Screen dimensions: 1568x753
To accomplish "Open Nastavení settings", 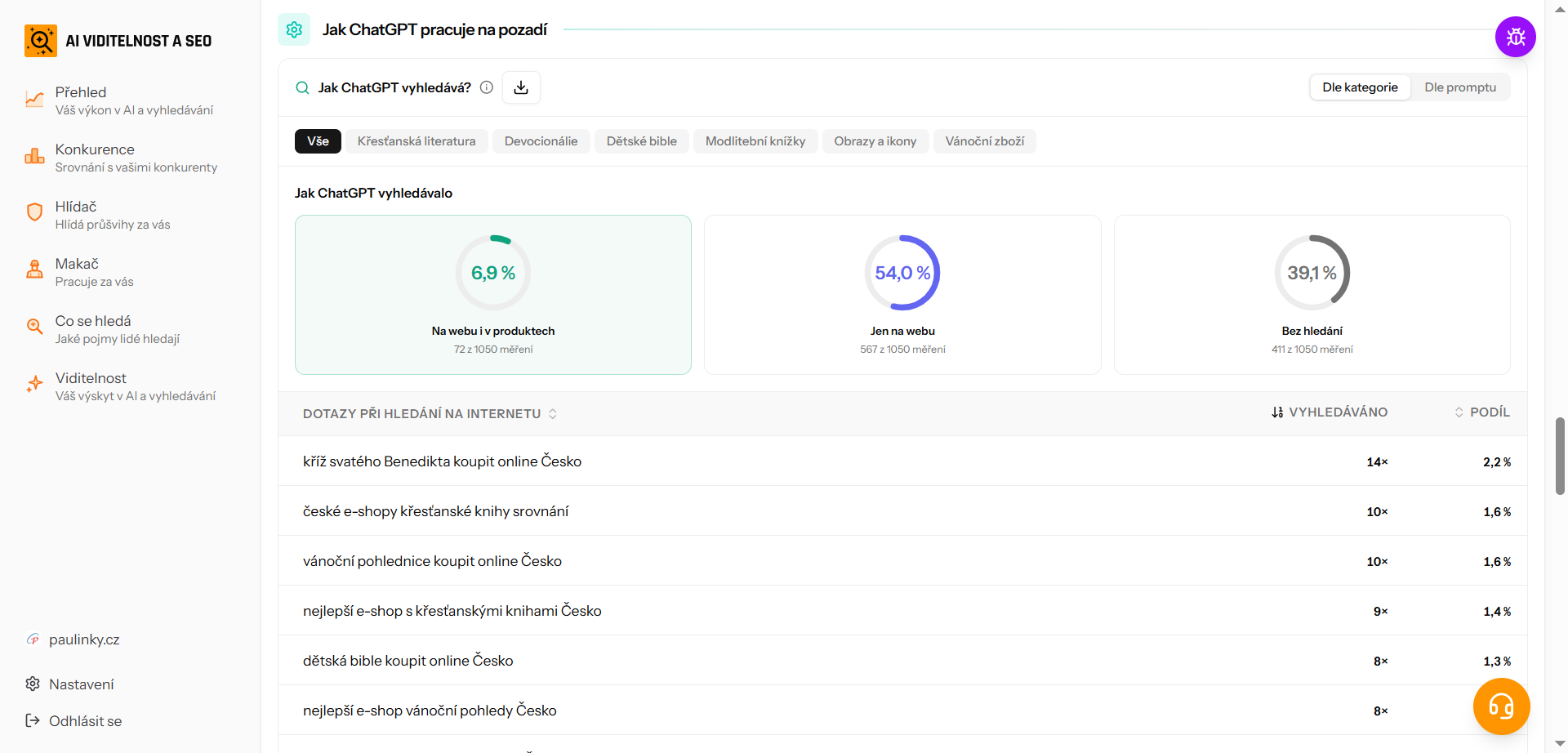I will (81, 684).
